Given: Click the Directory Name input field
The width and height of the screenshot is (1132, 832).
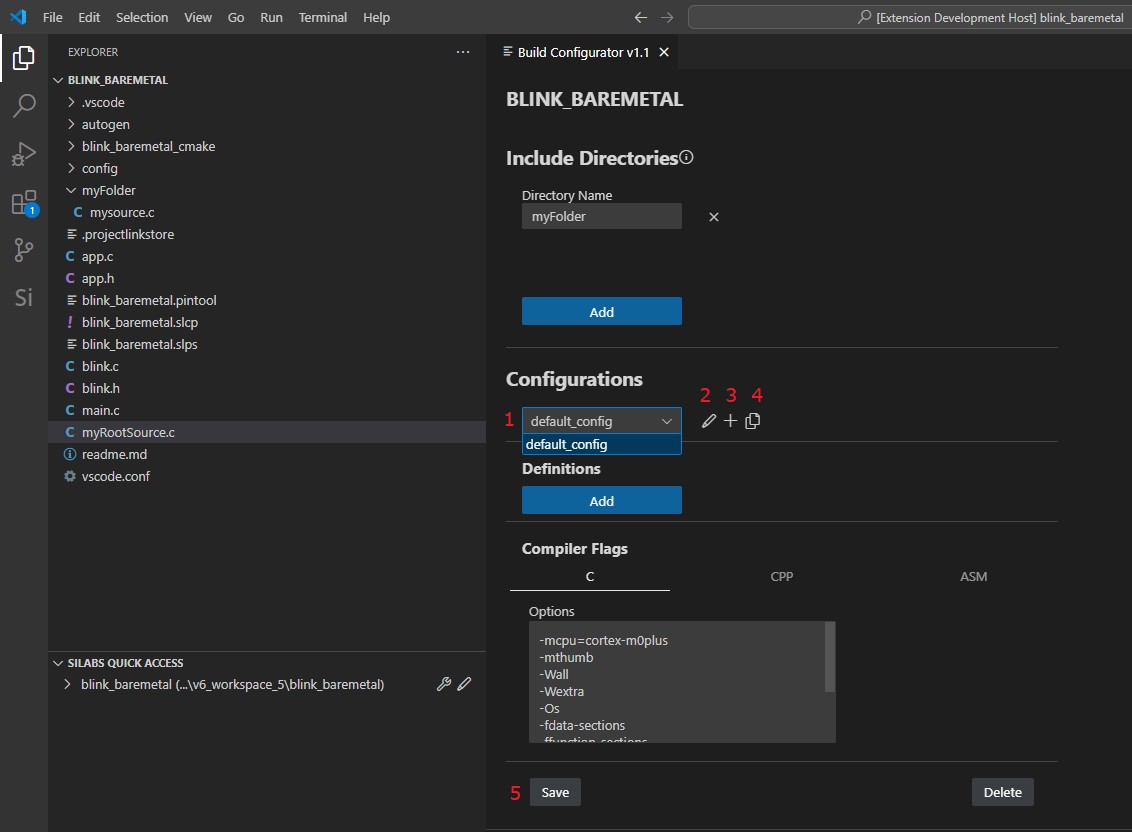Looking at the screenshot, I should (x=601, y=216).
